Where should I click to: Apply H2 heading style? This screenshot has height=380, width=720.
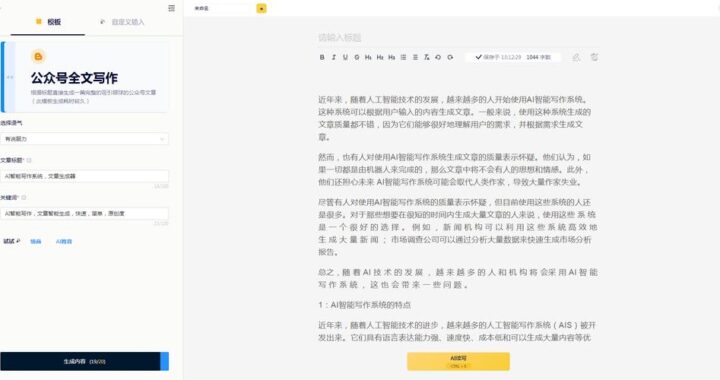[380, 57]
